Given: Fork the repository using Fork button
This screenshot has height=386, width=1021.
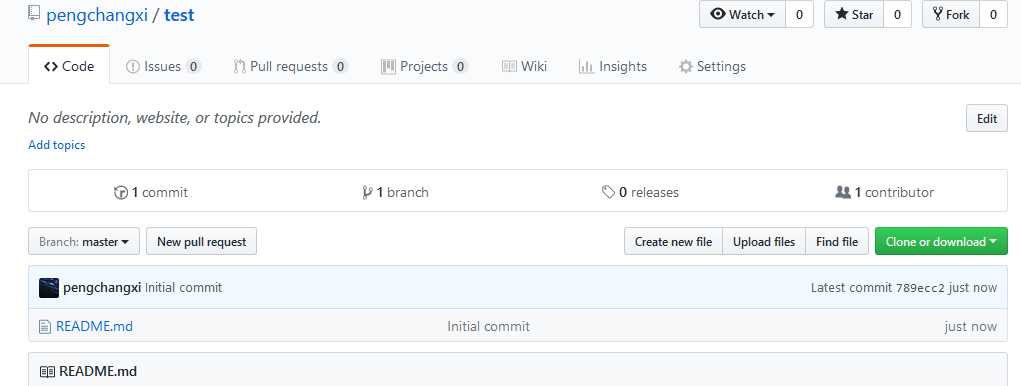Looking at the screenshot, I should click(x=951, y=14).
